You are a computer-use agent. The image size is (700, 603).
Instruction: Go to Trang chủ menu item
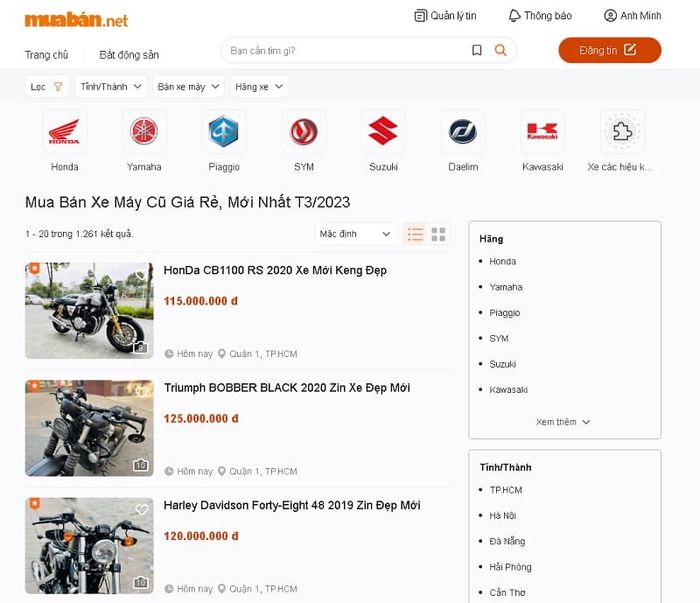(46, 55)
